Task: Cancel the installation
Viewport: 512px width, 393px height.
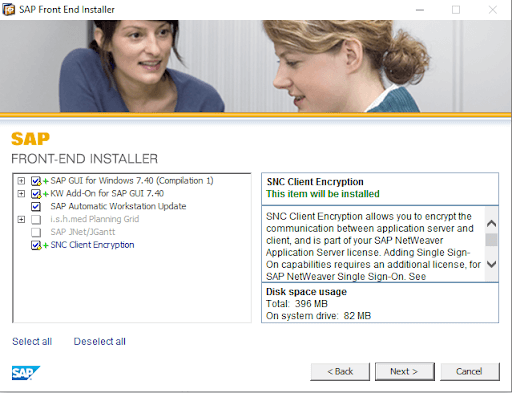Action: [x=470, y=371]
